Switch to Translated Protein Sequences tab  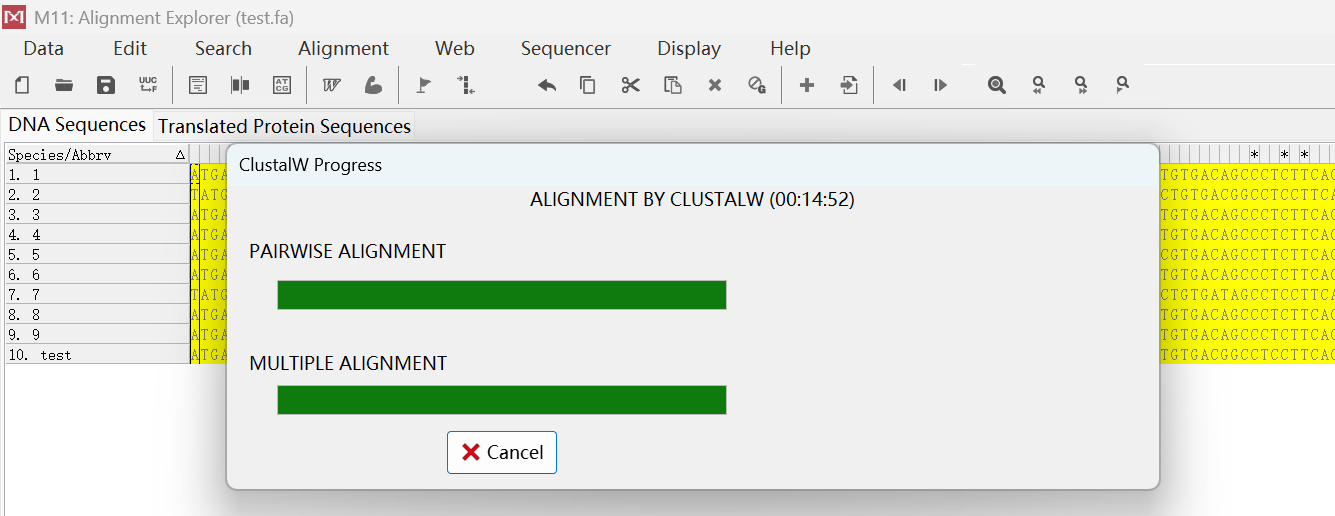click(x=284, y=127)
